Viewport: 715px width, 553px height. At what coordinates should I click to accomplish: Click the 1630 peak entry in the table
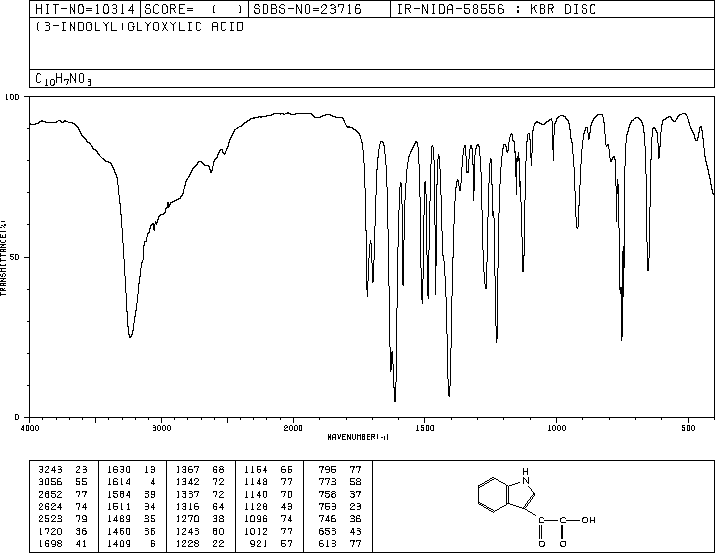[119, 470]
